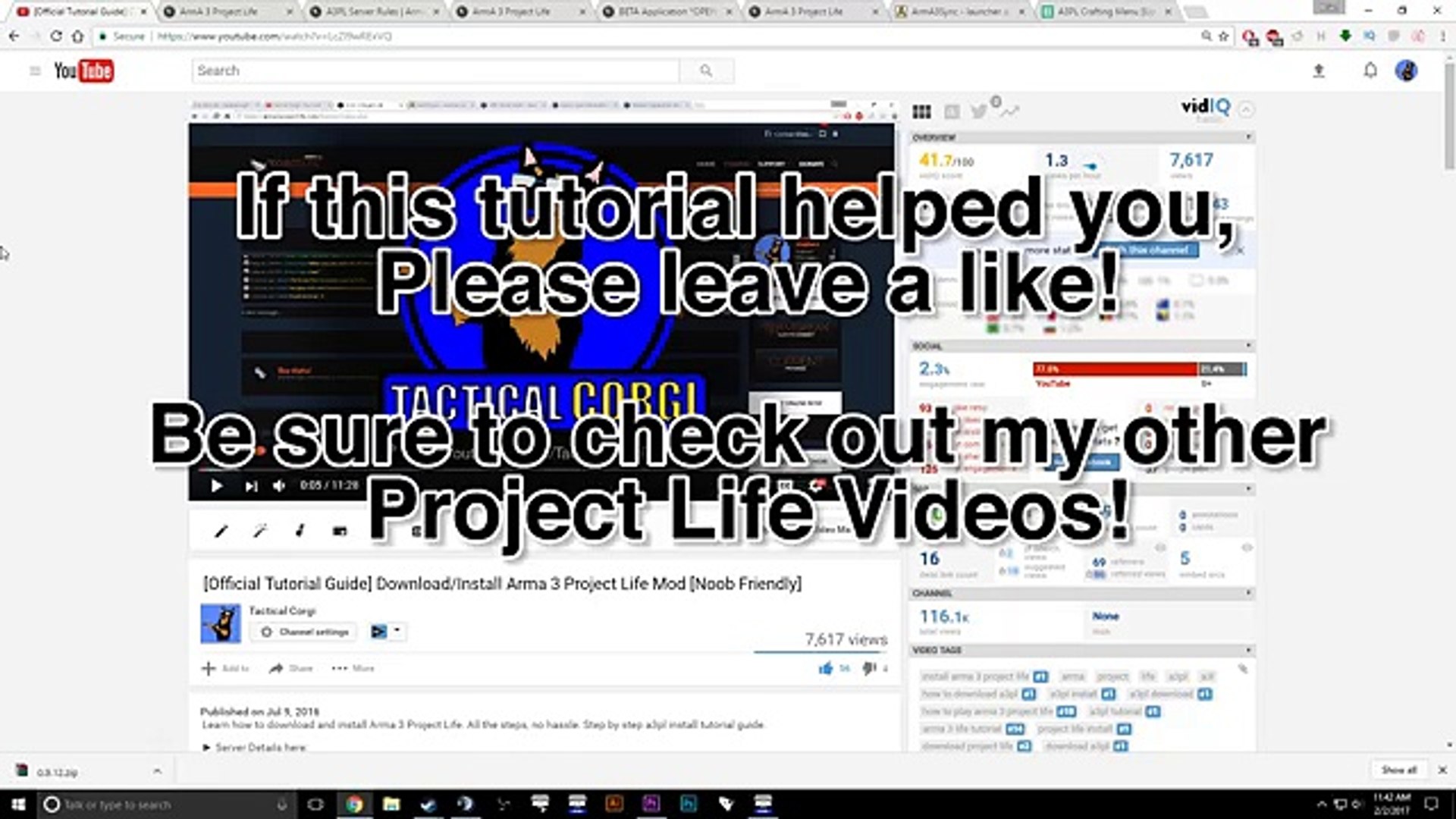Open the account avatar menu
Screen dimensions: 1456x819
pyautogui.click(x=1407, y=71)
